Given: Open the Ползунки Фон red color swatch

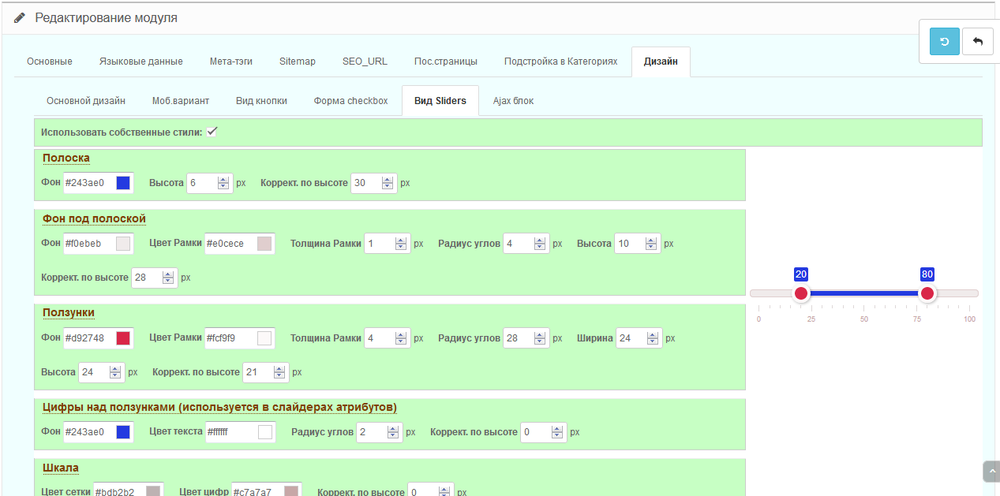Looking at the screenshot, I should tap(123, 339).
